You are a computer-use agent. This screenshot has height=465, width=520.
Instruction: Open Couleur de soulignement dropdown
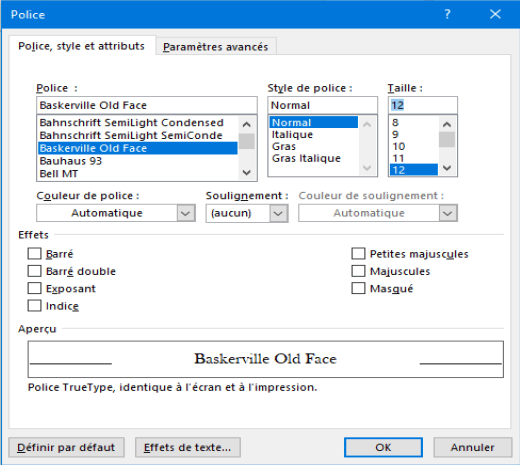(448, 213)
